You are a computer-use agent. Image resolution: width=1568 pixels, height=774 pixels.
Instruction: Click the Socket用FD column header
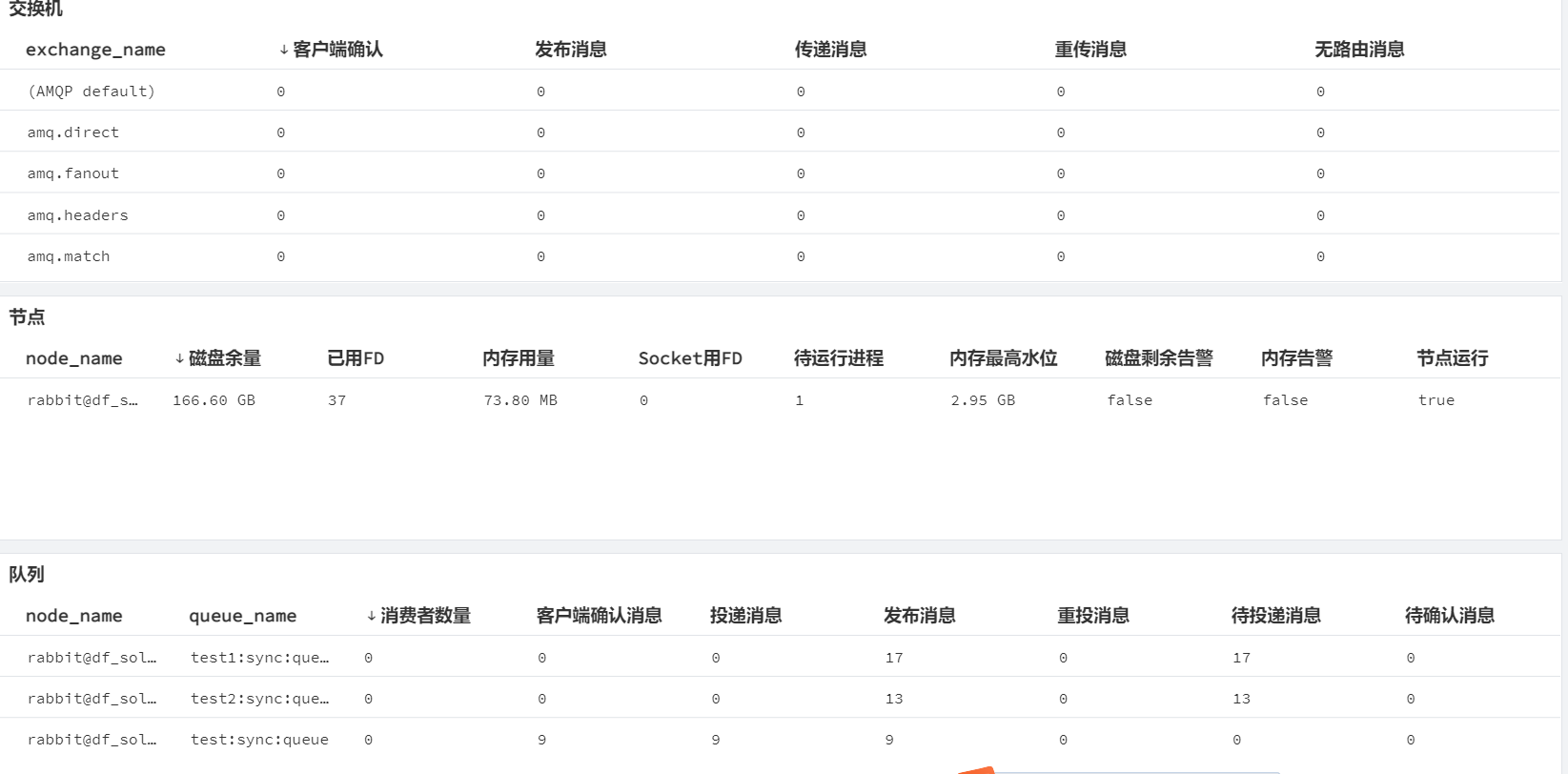pyautogui.click(x=690, y=358)
